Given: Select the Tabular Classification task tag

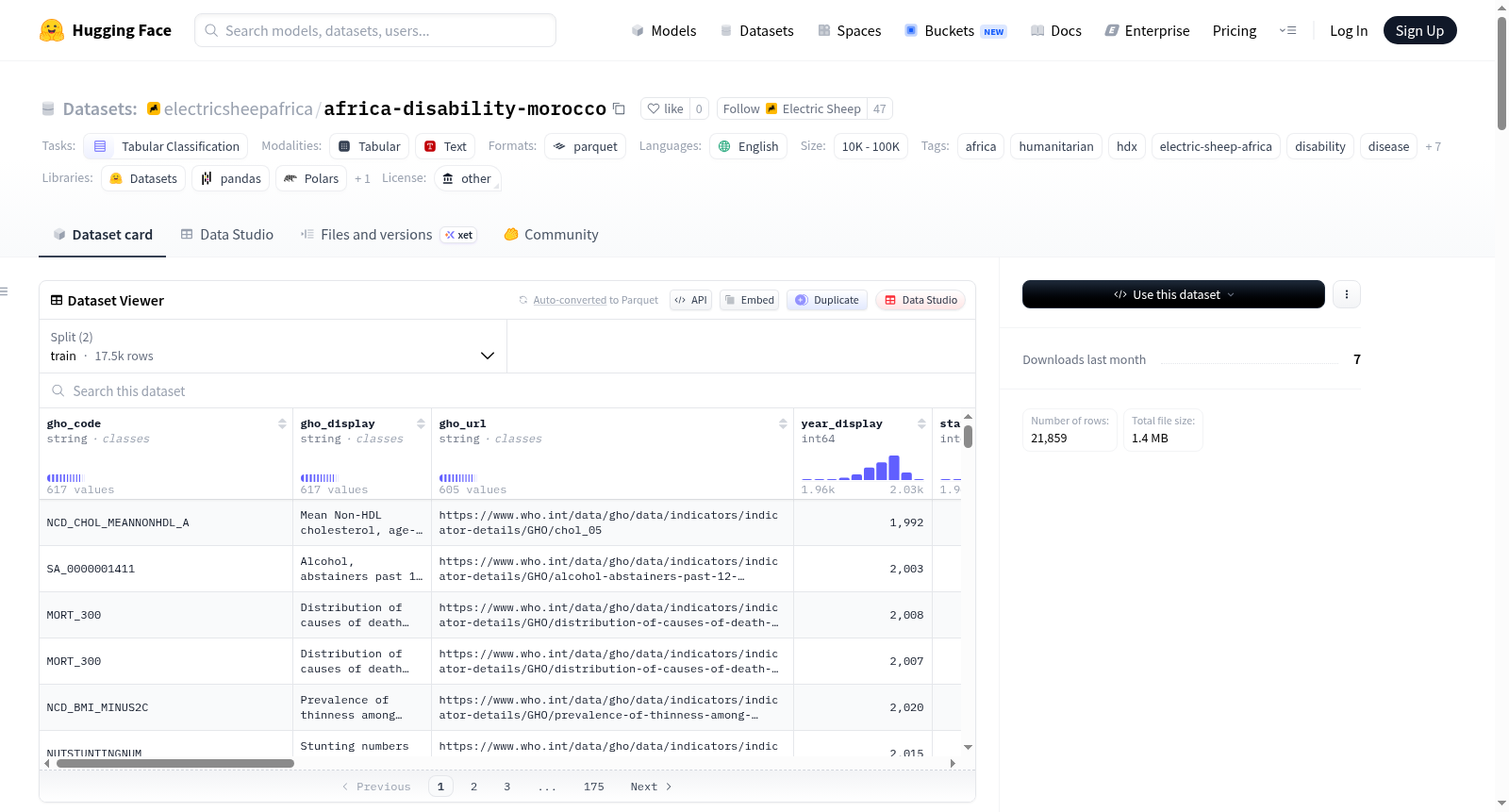Looking at the screenshot, I should [166, 146].
